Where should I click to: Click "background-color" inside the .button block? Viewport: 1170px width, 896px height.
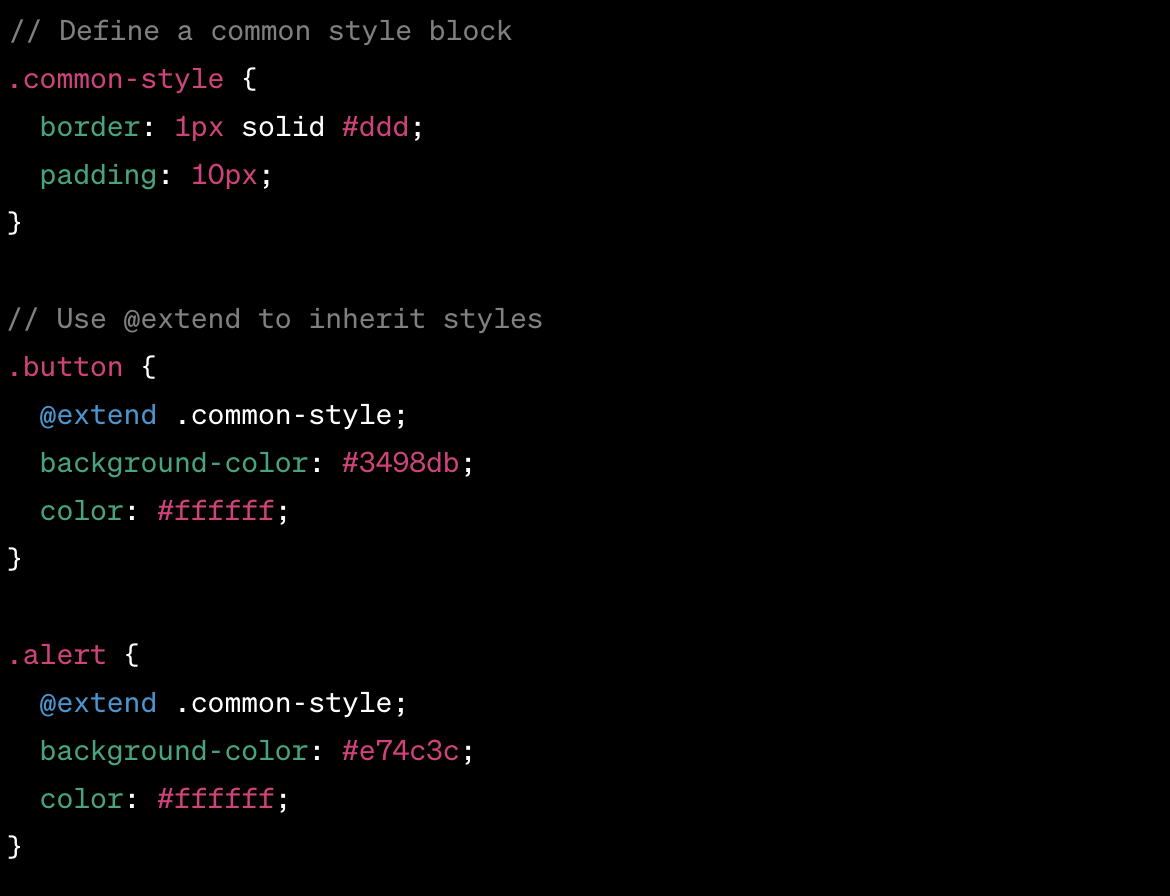tap(174, 463)
